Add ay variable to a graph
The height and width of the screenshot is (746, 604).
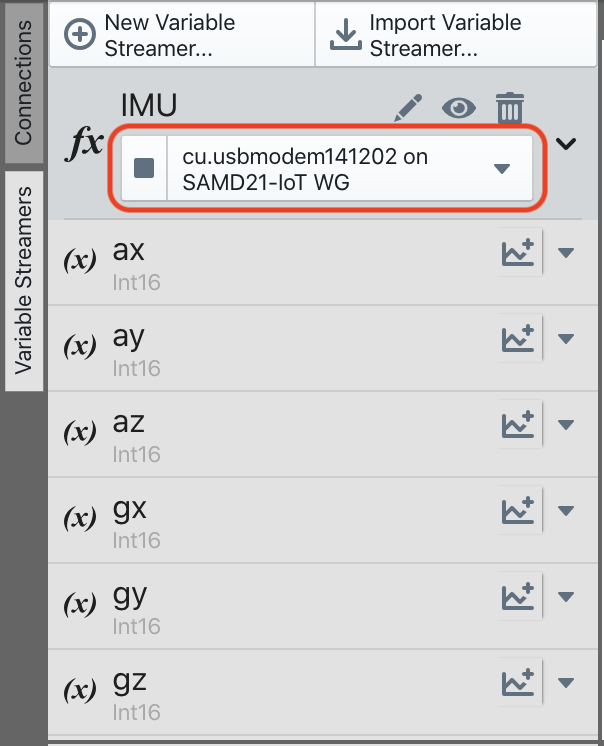tap(517, 340)
